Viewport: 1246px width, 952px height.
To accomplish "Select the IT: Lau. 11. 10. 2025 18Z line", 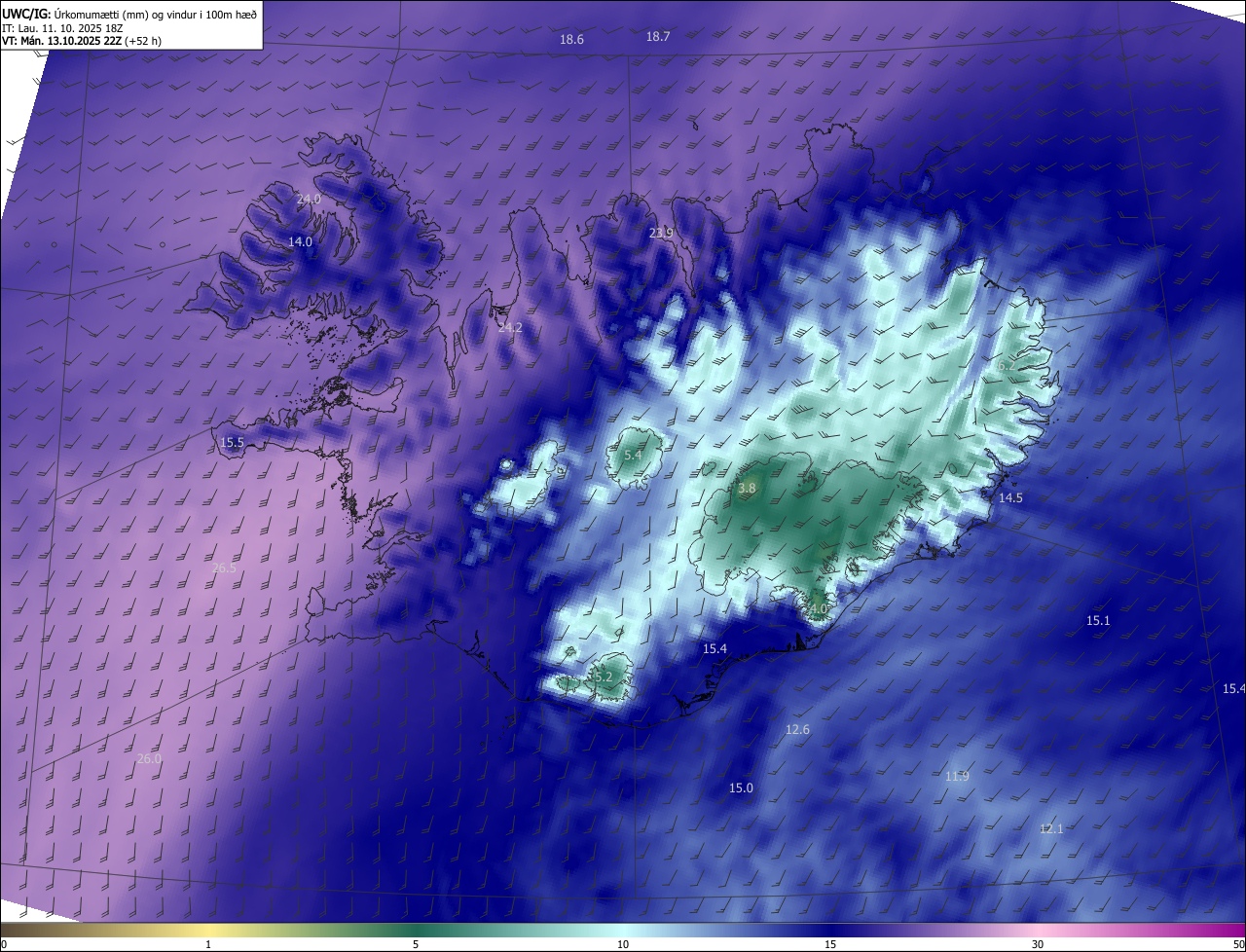I will coord(62,27).
